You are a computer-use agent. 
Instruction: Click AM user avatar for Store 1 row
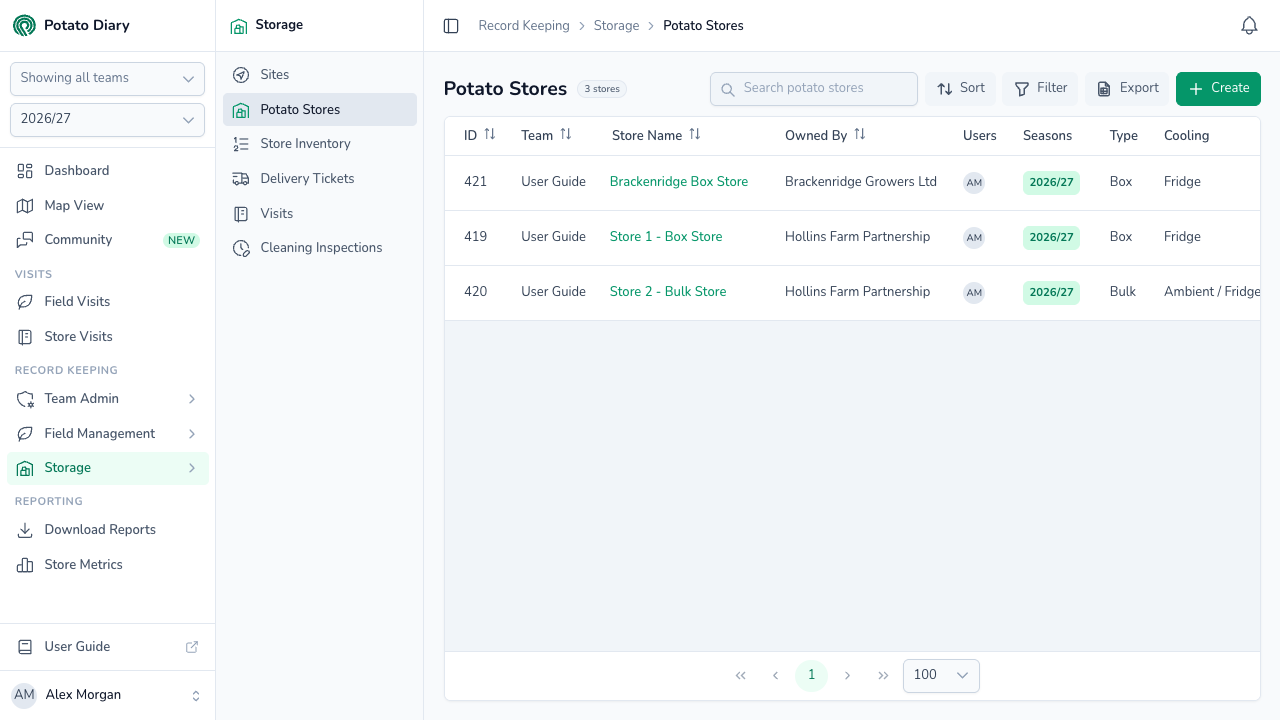point(974,238)
